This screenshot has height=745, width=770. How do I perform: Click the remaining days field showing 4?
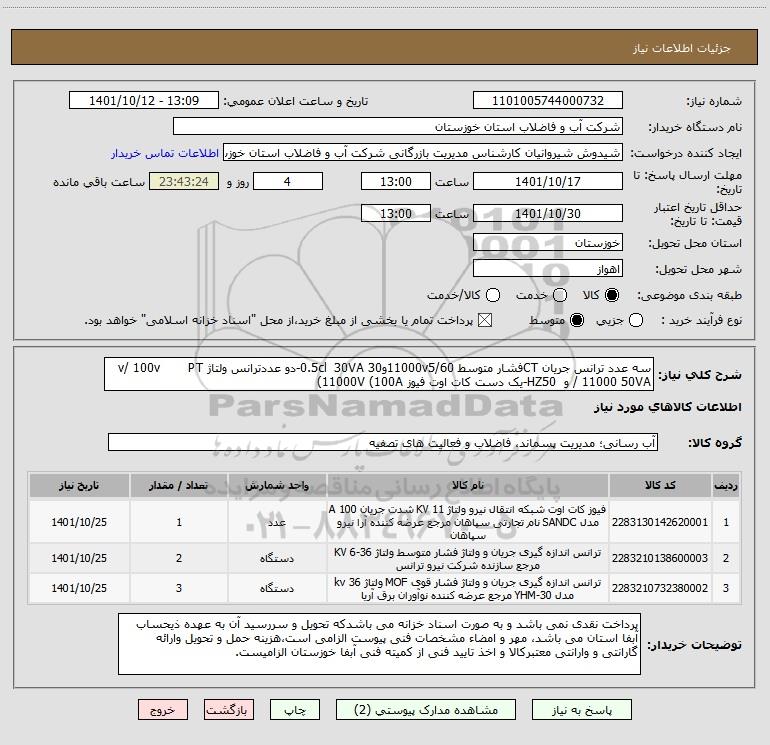pyautogui.click(x=288, y=181)
